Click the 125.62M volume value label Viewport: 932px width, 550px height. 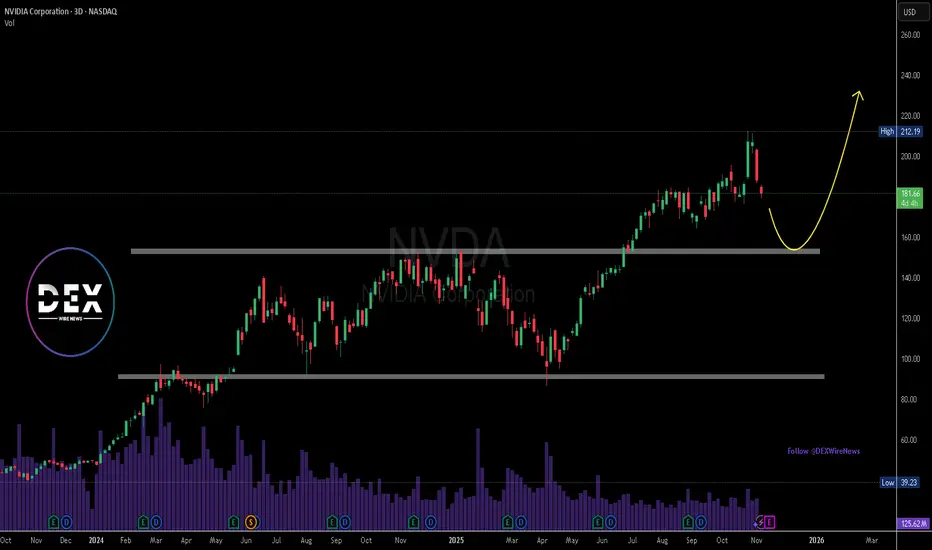pyautogui.click(x=914, y=524)
